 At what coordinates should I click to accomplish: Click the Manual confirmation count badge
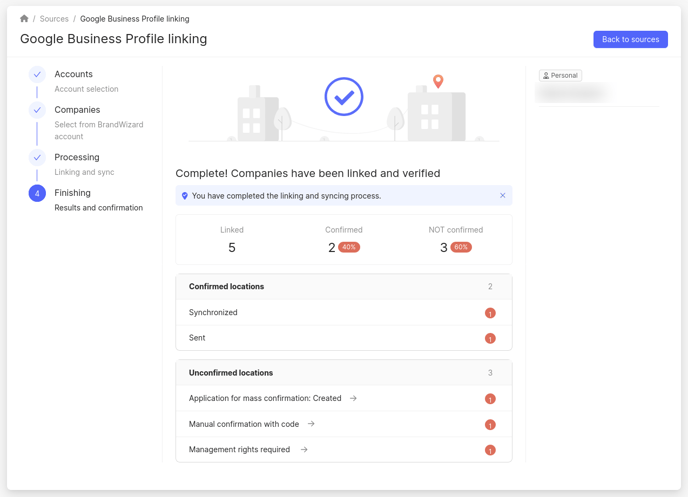[x=490, y=425]
